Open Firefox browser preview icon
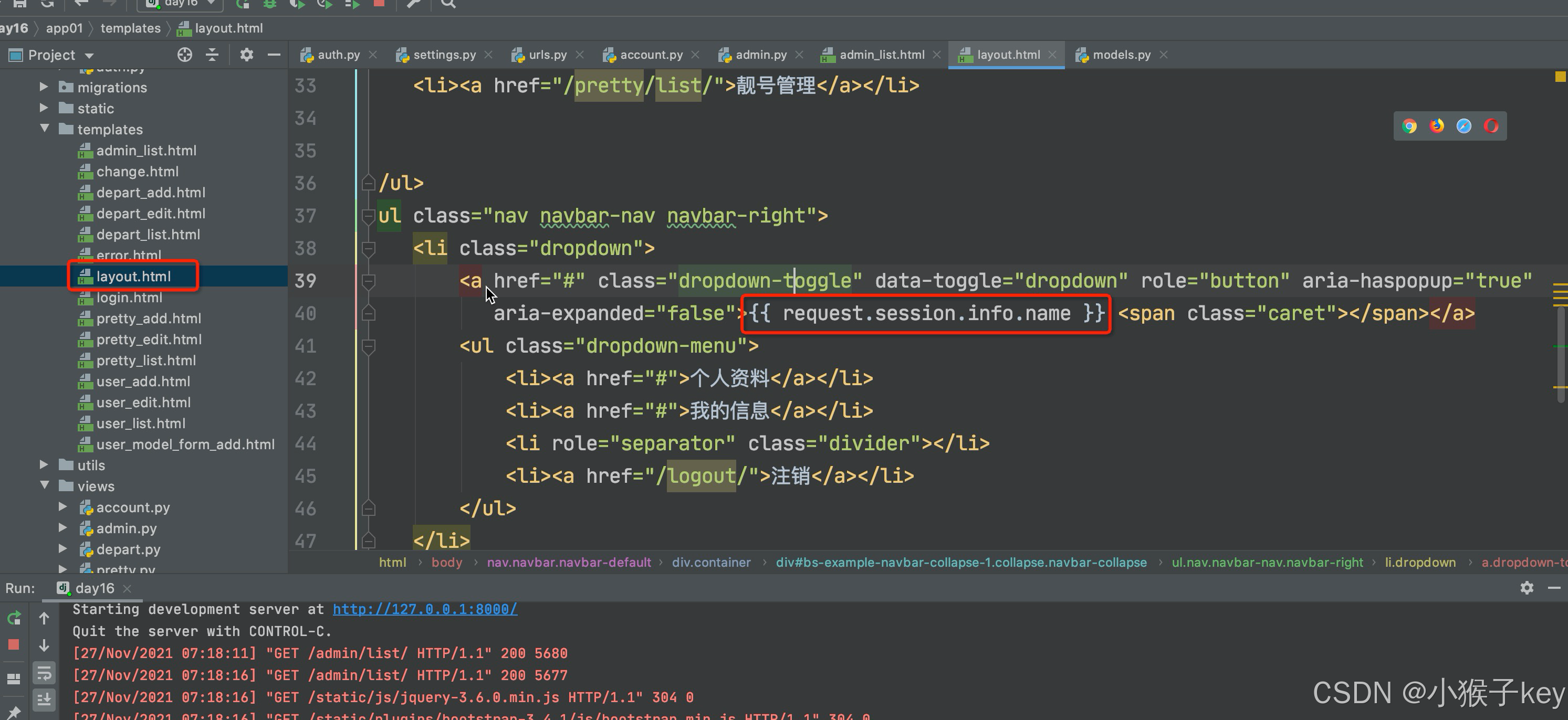The image size is (1568, 720). [x=1437, y=126]
